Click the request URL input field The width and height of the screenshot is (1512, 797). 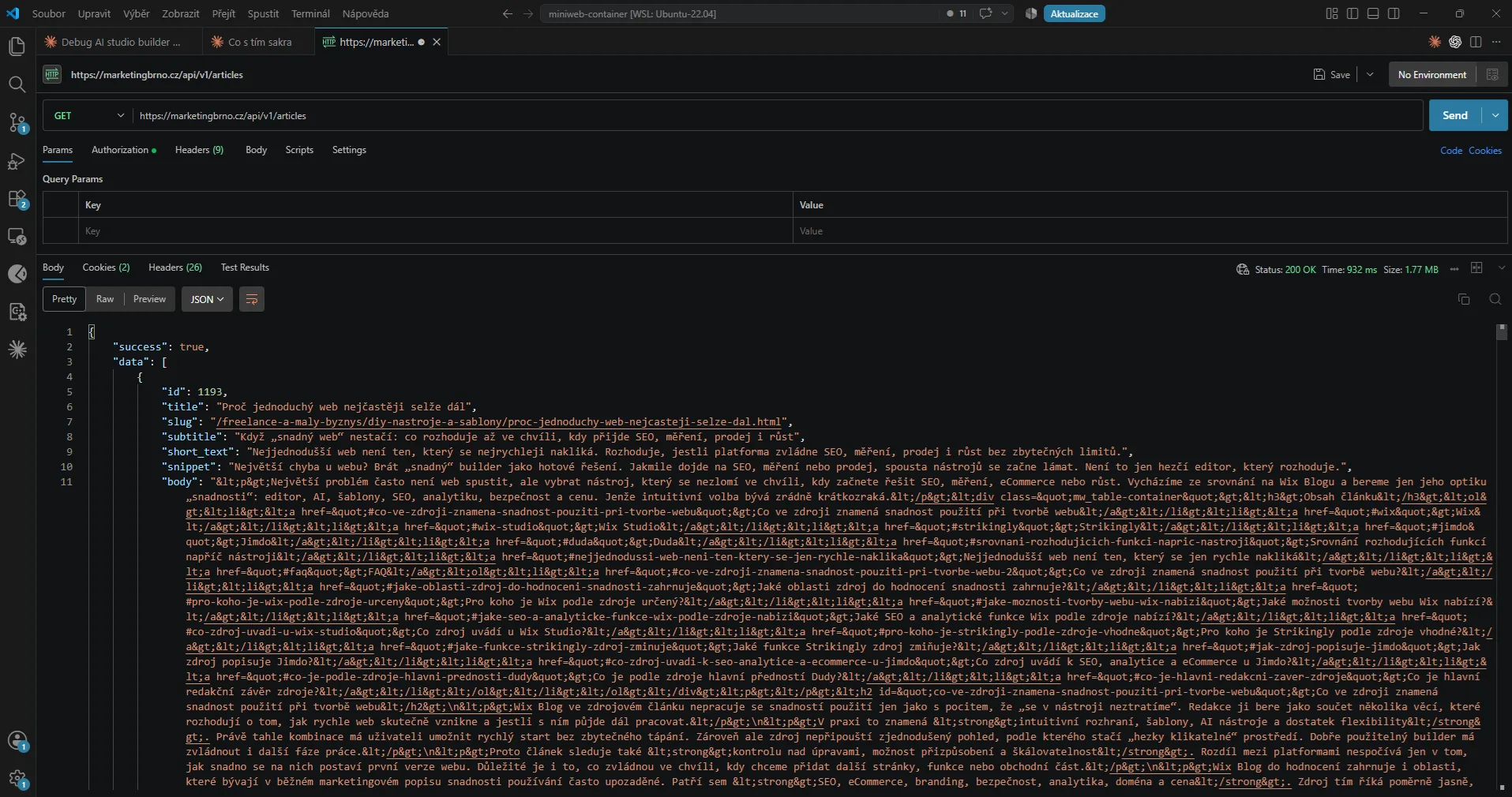click(777, 115)
